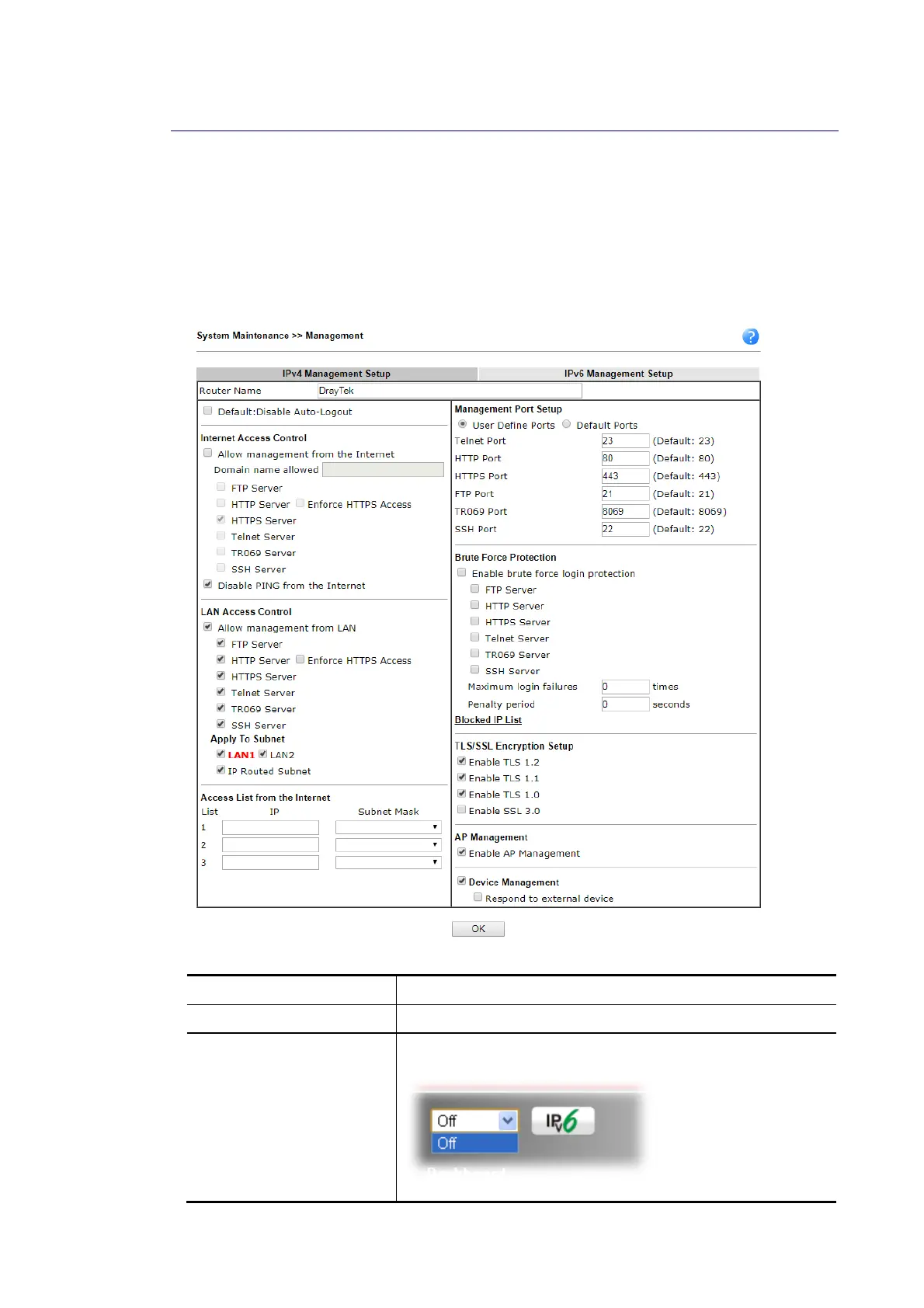Screen dimensions: 924x1308
Task: Click the OK button
Action: [478, 929]
